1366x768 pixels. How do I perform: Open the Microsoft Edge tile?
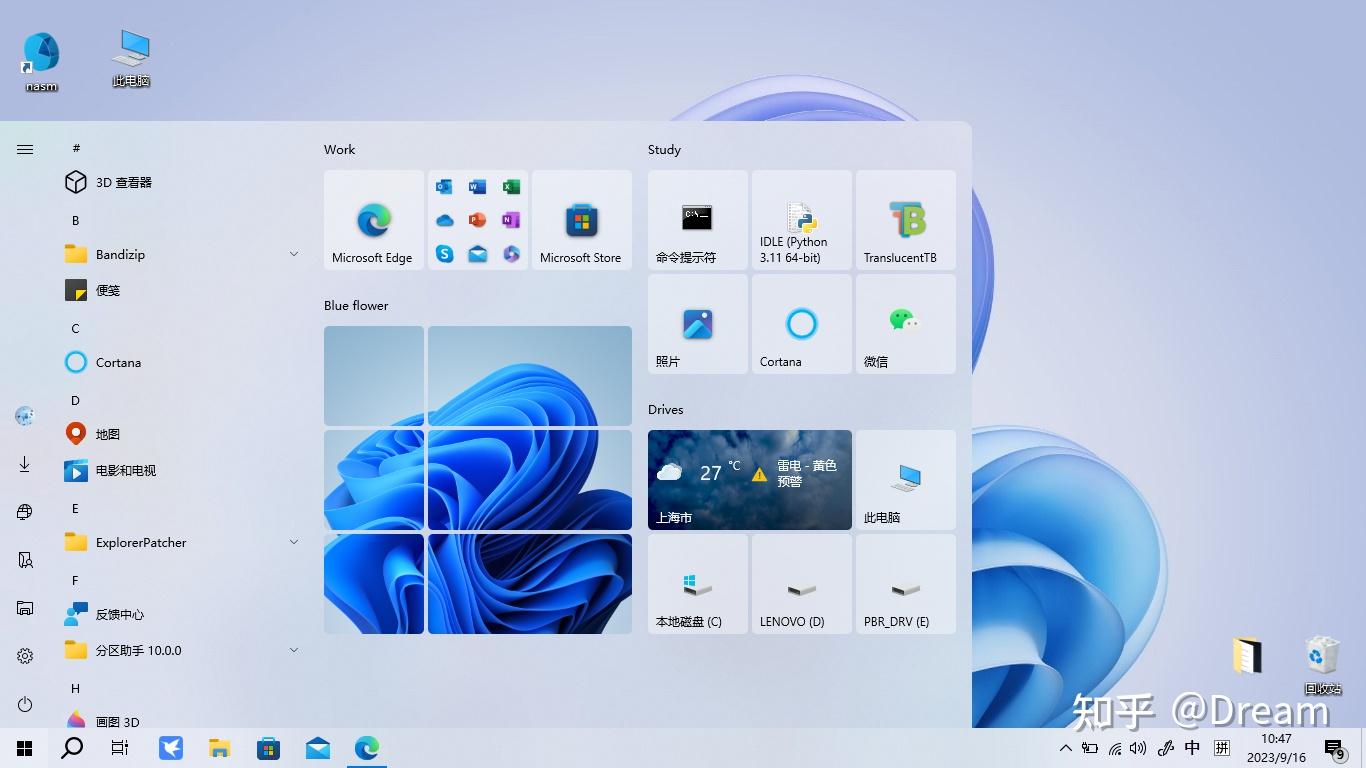tap(374, 220)
